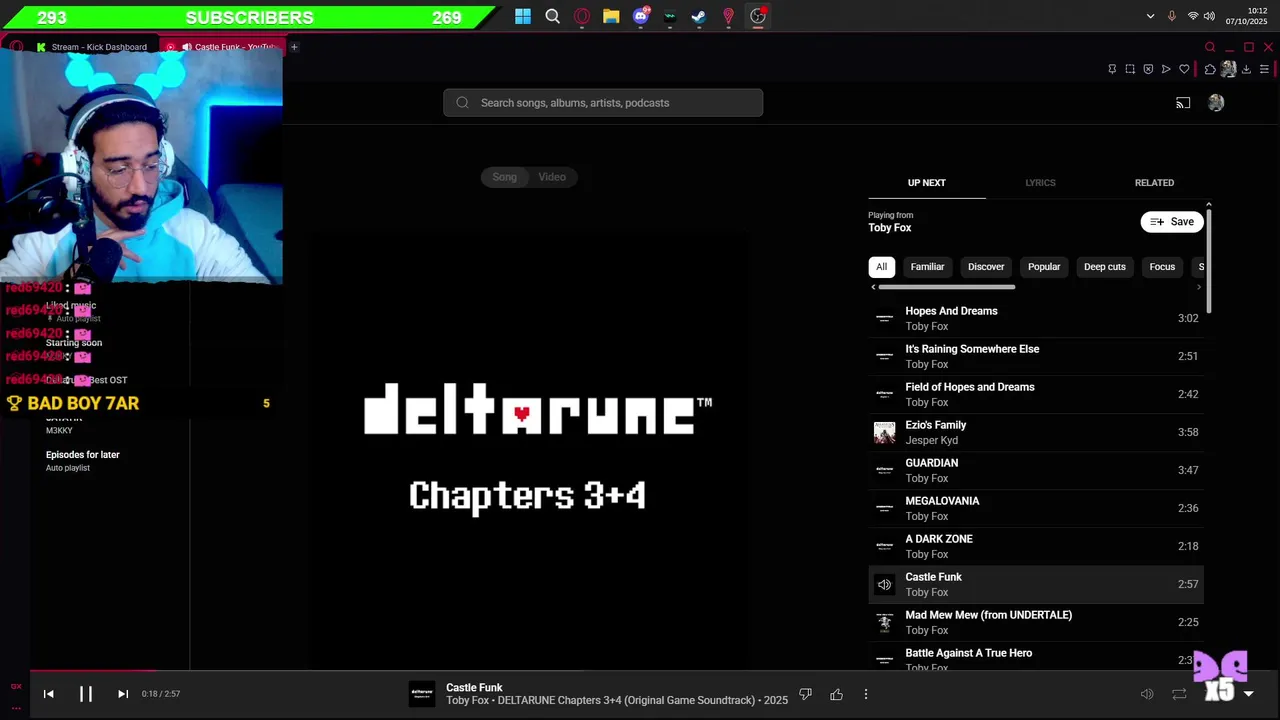The height and width of the screenshot is (720, 1280).
Task: Pause the Castle Funk playback
Action: [86, 693]
